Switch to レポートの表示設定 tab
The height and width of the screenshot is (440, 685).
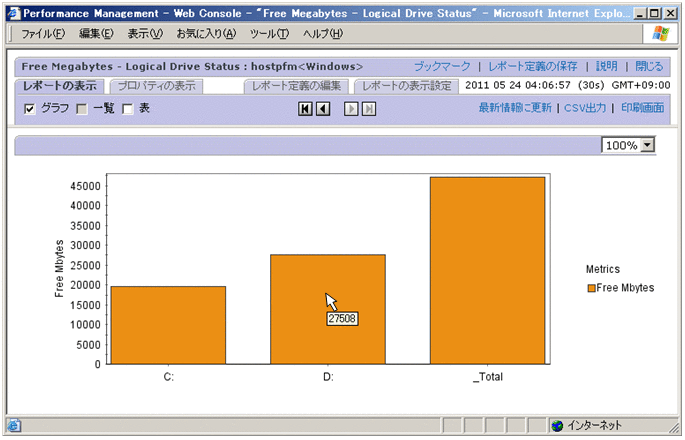pyautogui.click(x=406, y=86)
